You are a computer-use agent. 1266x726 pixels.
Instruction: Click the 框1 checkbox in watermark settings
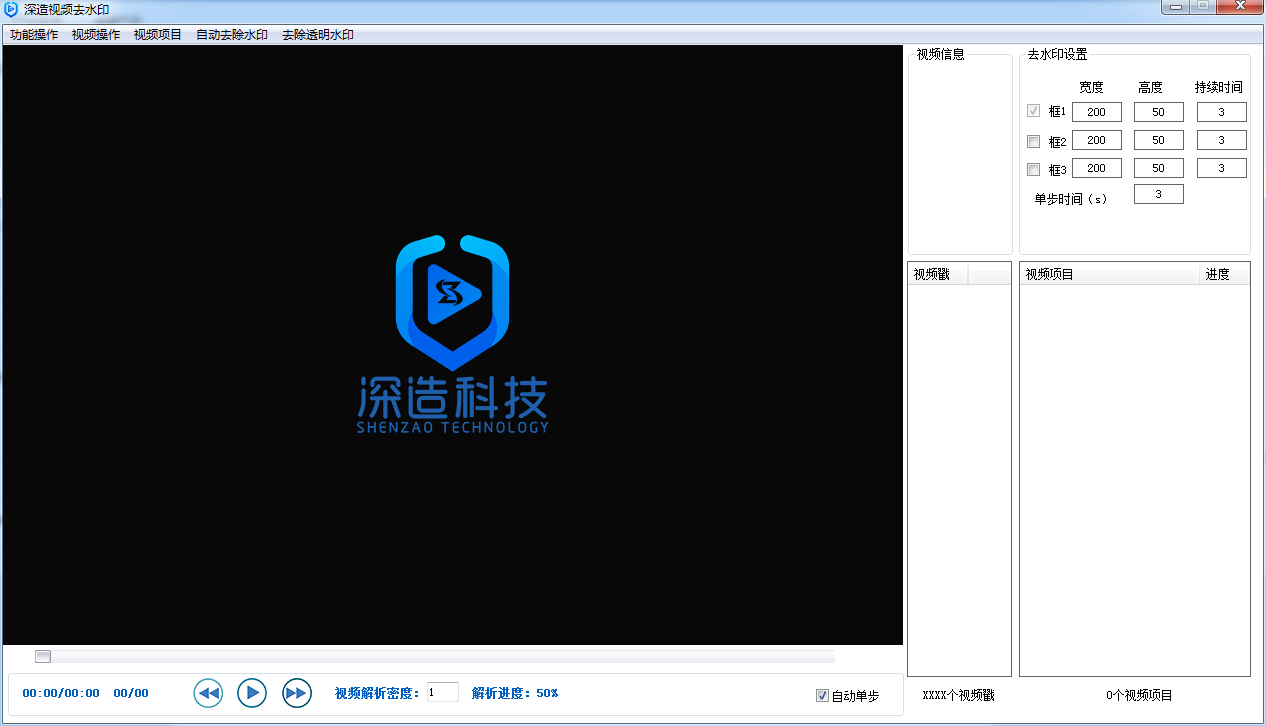coord(1033,111)
